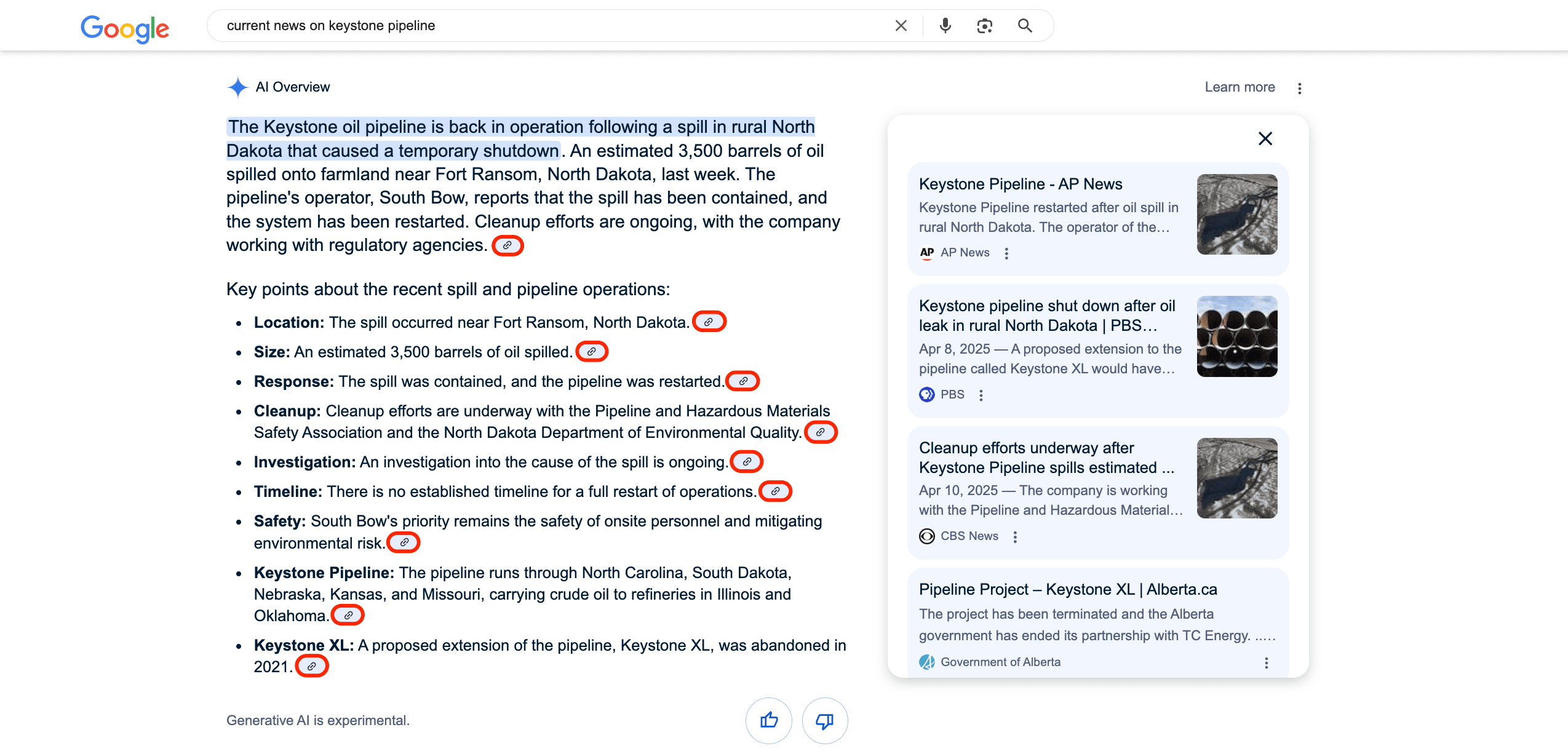This screenshot has height=754, width=1568.
Task: Open more options for Government of Alberta source
Action: [x=1266, y=662]
